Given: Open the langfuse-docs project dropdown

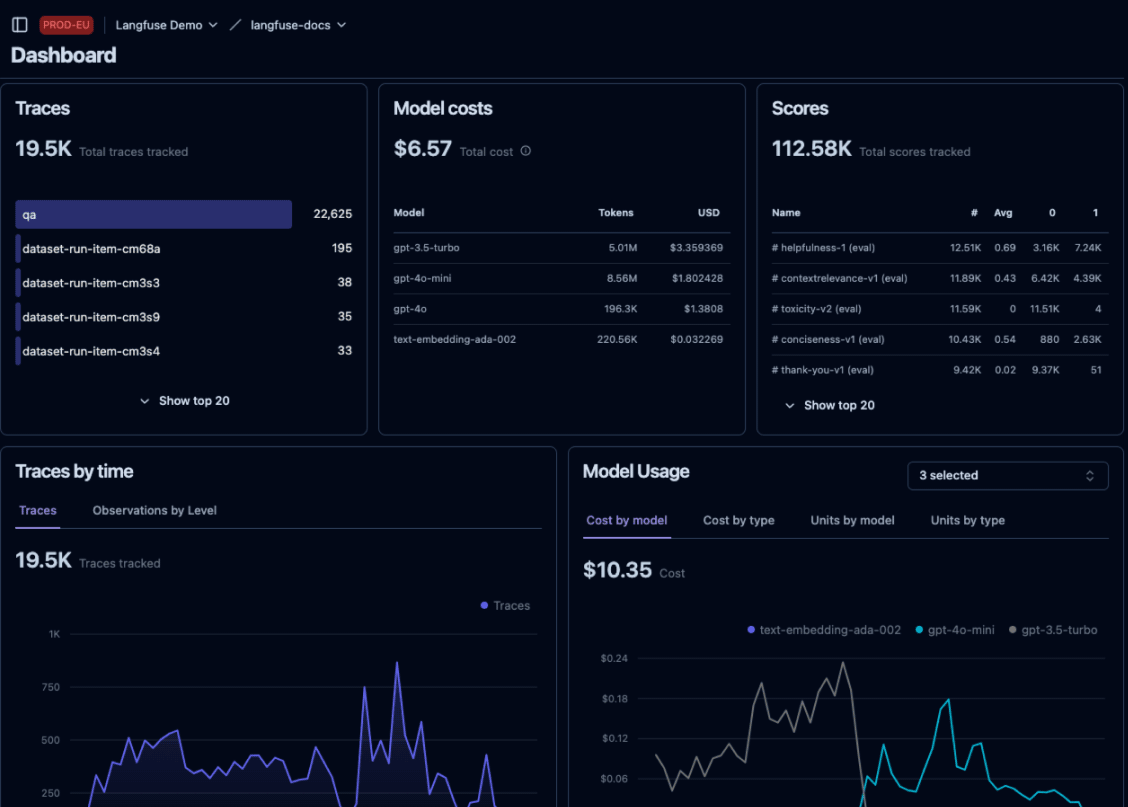Looking at the screenshot, I should coord(297,25).
